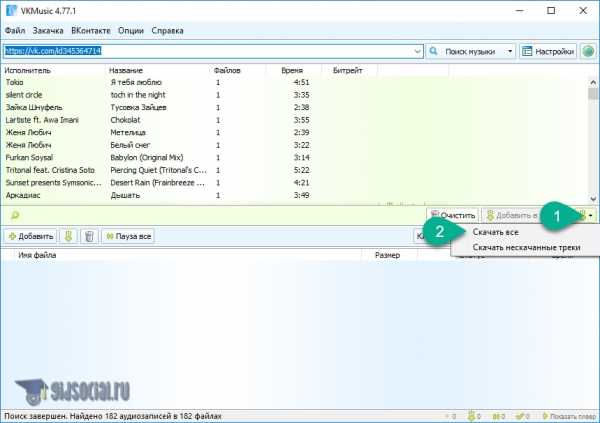Select Зайка Шнуфель artist row

pos(34,108)
